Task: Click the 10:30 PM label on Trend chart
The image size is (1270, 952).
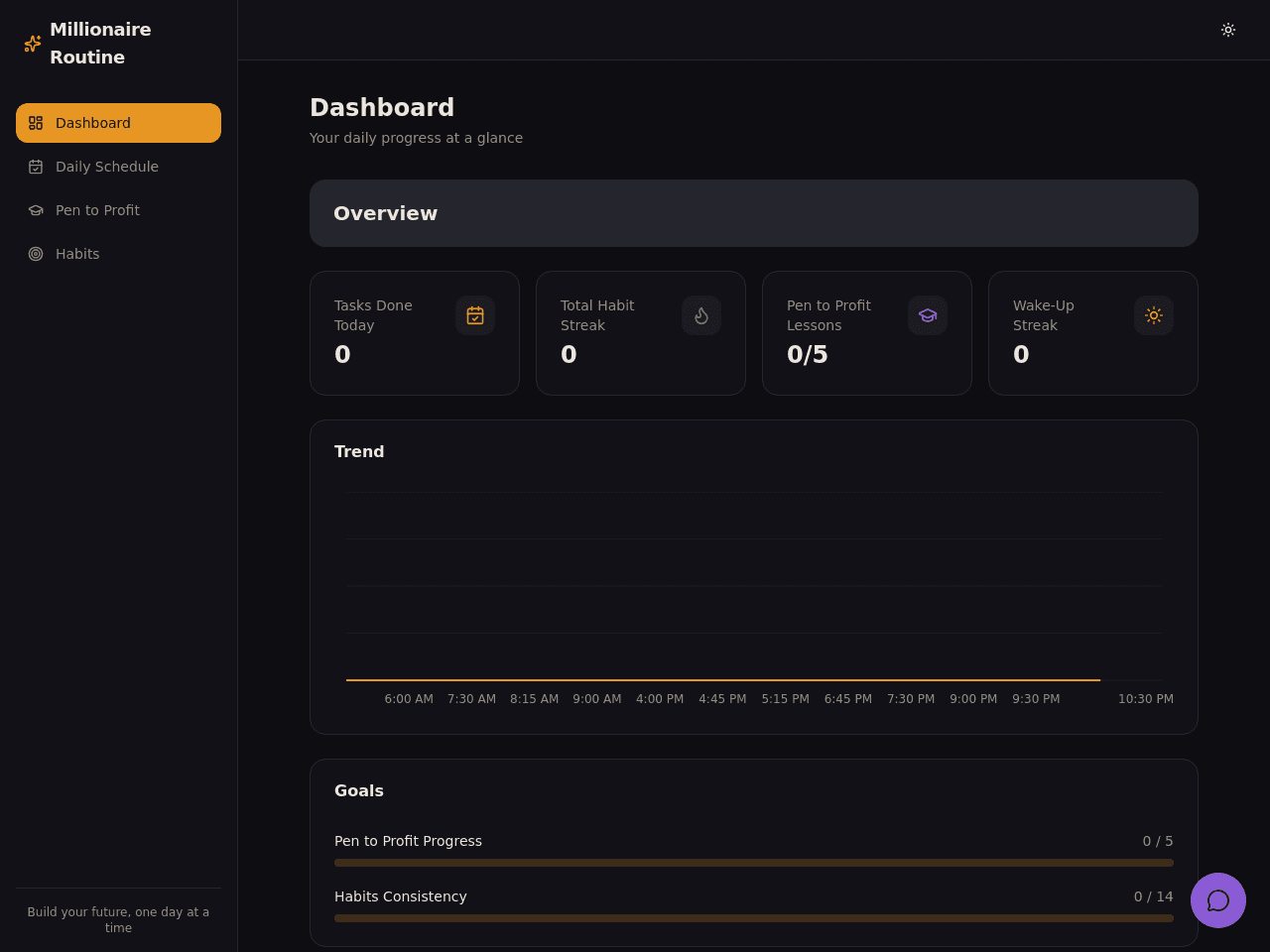Action: [x=1146, y=699]
